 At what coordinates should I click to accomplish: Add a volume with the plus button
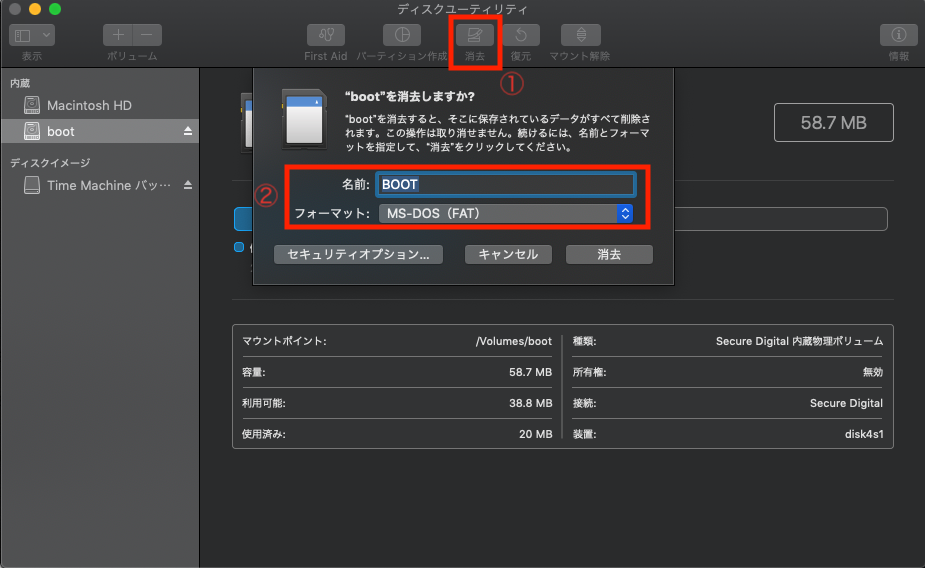[118, 35]
